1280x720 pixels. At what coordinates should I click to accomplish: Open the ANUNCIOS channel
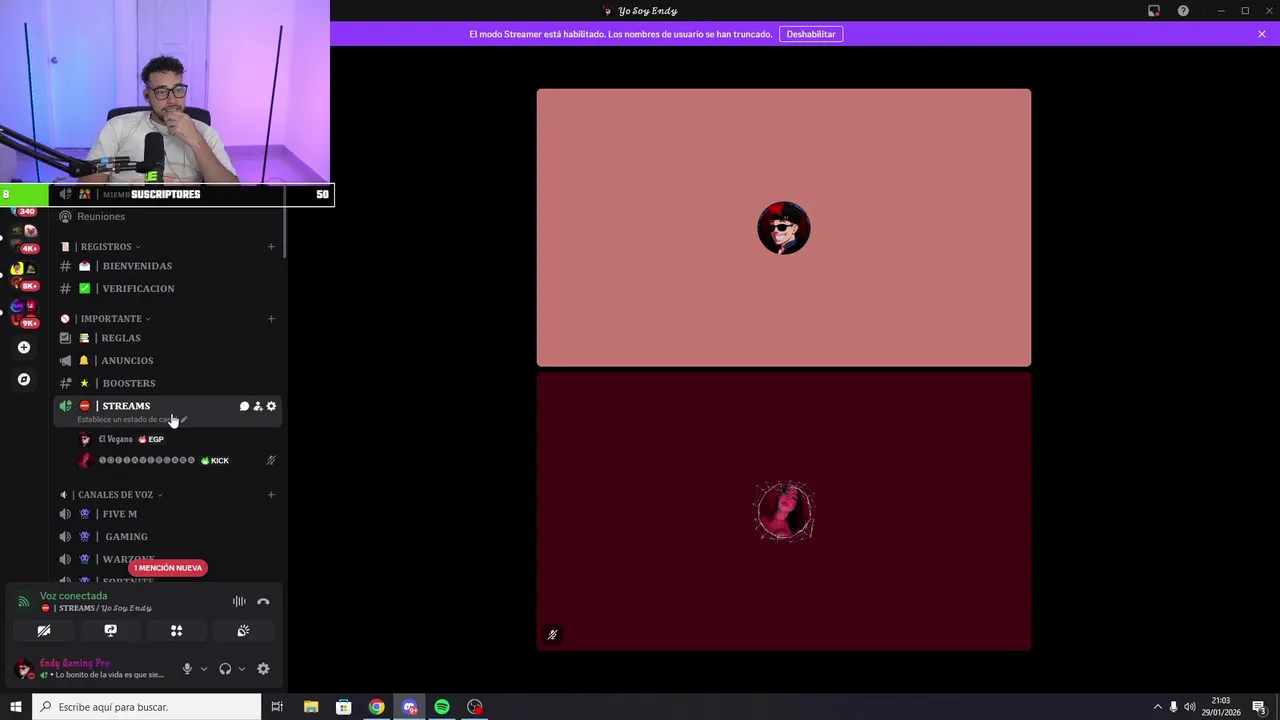click(x=167, y=360)
